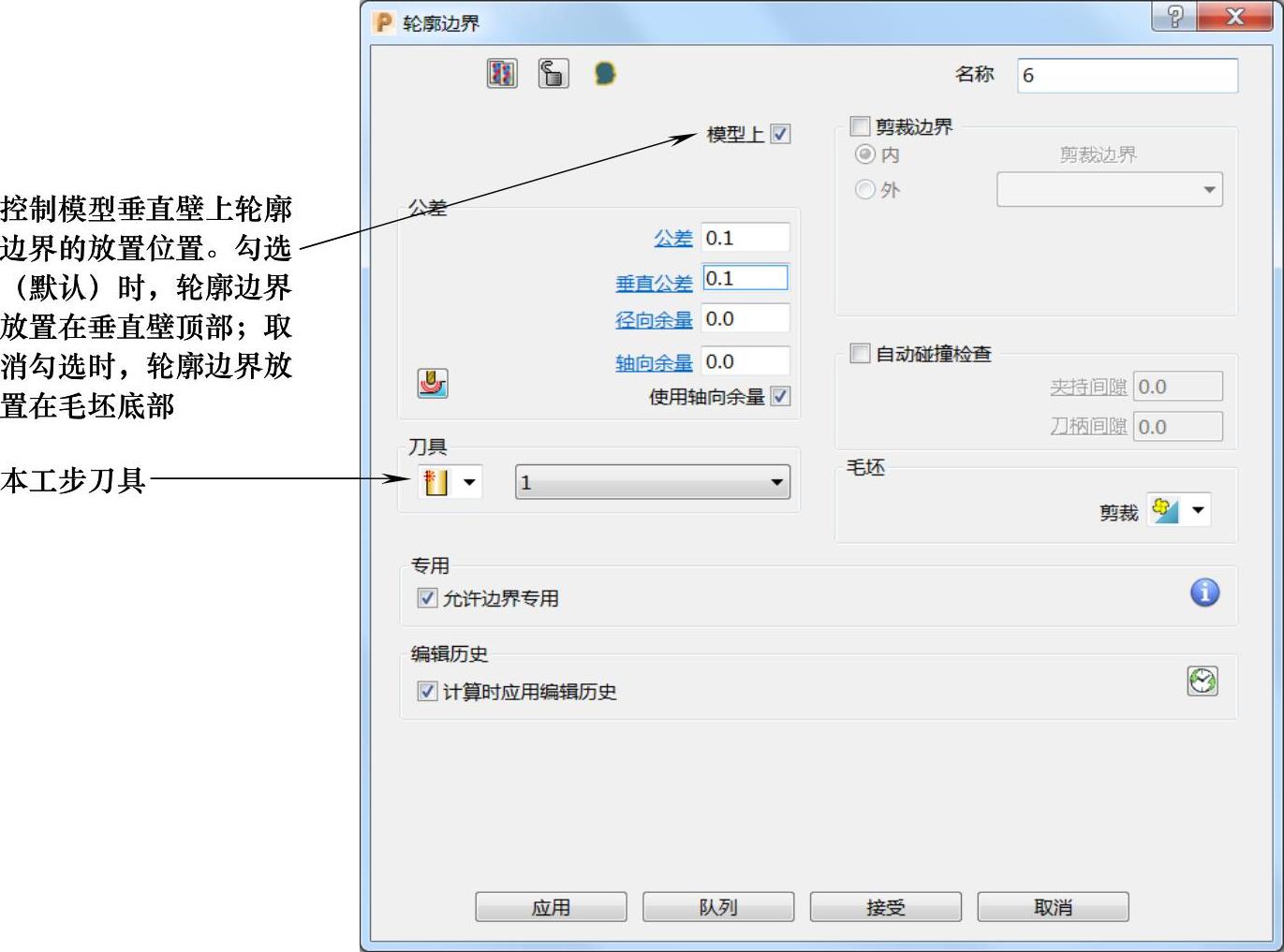Toggle 计算时应用编辑历史 checkbox
Viewport: 1284px width, 952px height.
pos(427,692)
